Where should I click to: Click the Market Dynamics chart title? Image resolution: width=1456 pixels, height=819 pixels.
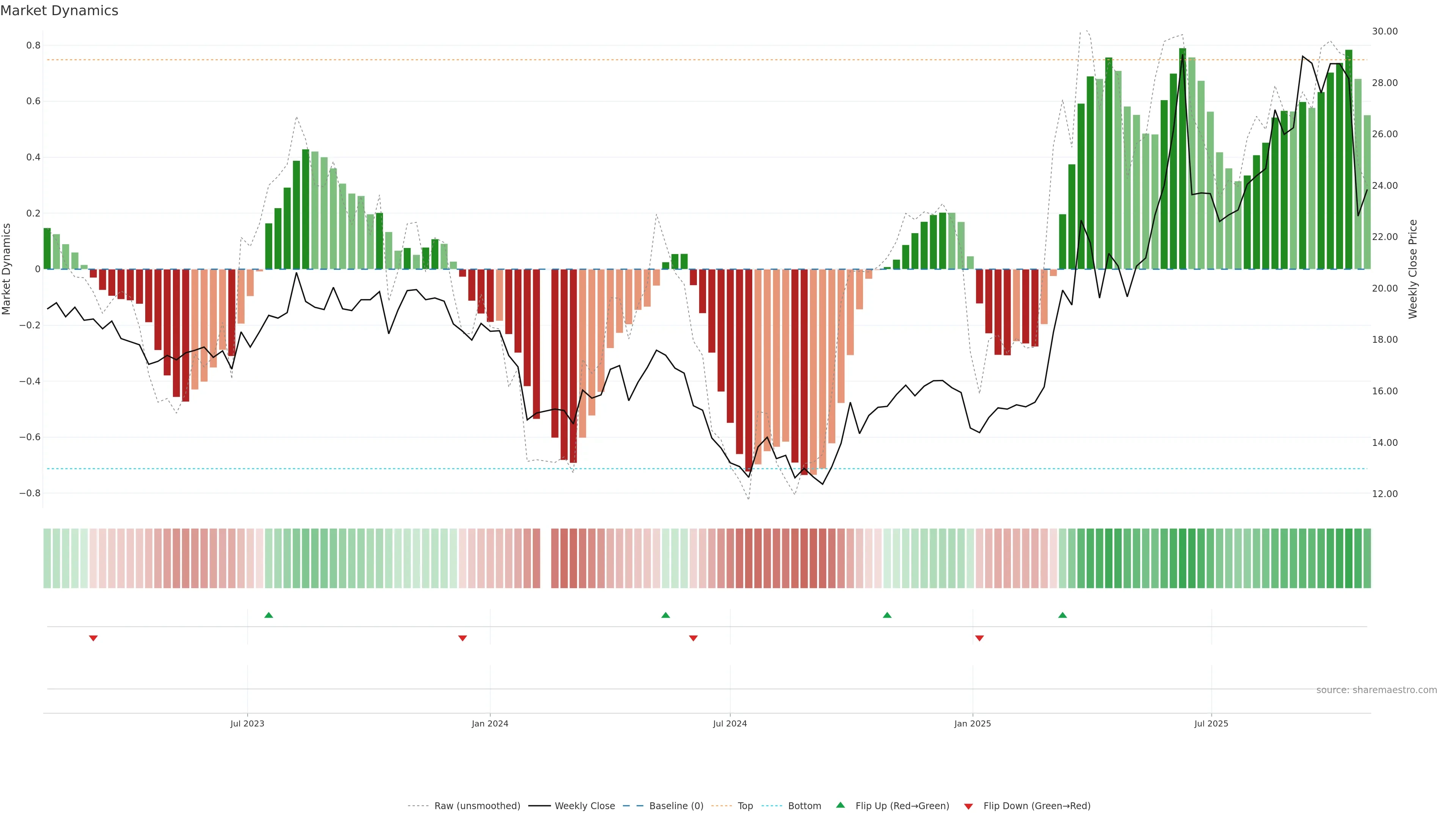(x=60, y=11)
